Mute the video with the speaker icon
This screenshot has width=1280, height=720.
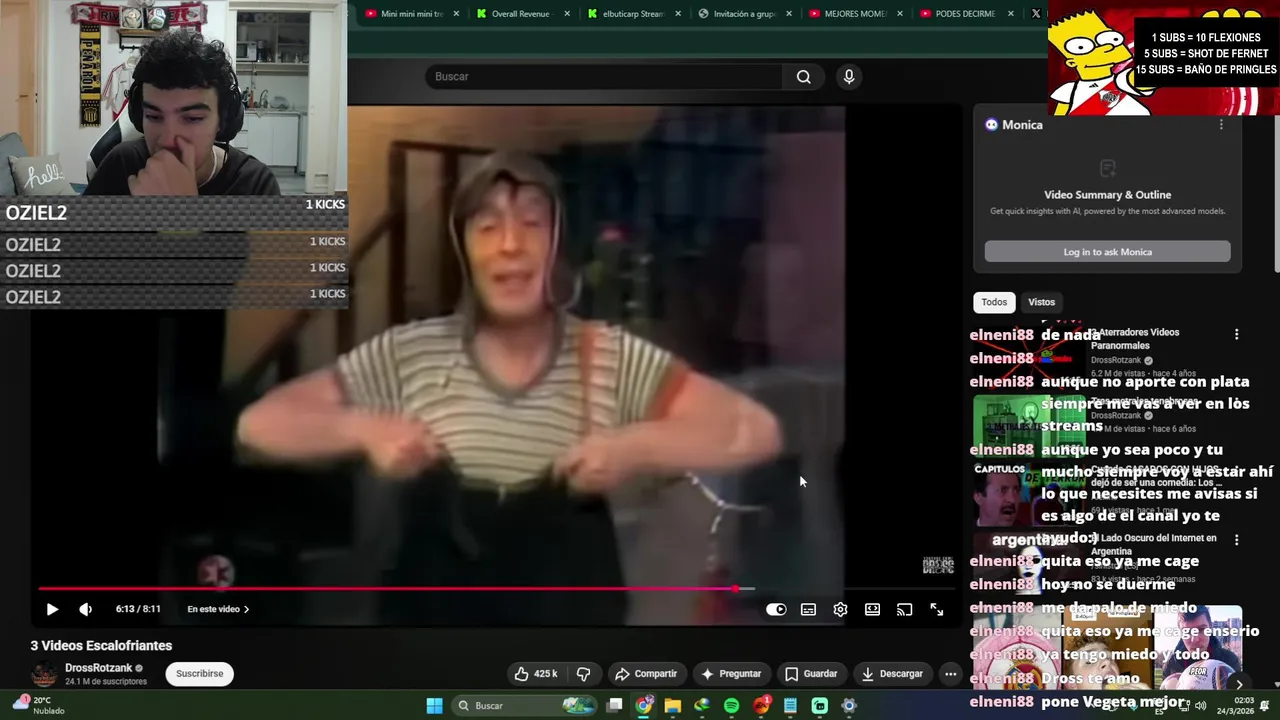[85, 609]
